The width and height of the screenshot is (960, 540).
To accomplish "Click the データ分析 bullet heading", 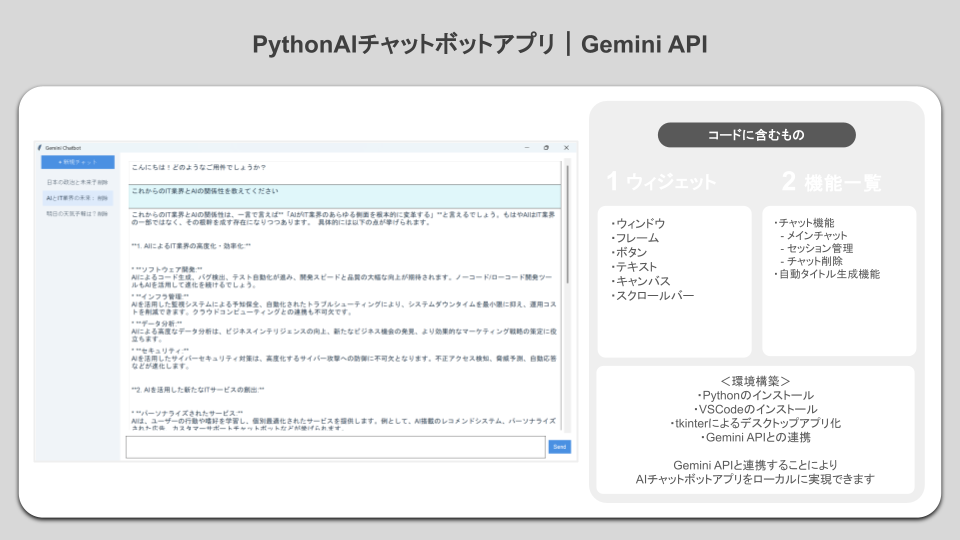I will (157, 323).
